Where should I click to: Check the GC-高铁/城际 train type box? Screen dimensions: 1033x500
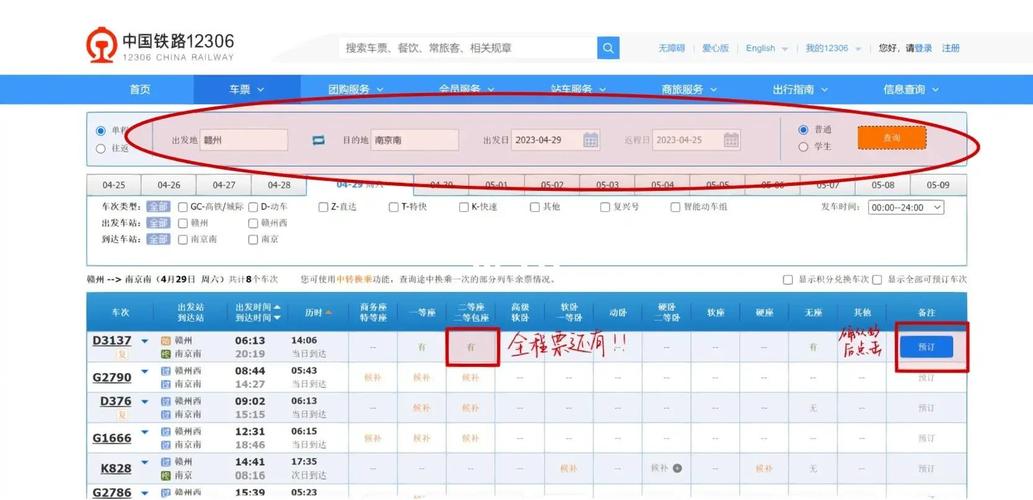[x=183, y=207]
